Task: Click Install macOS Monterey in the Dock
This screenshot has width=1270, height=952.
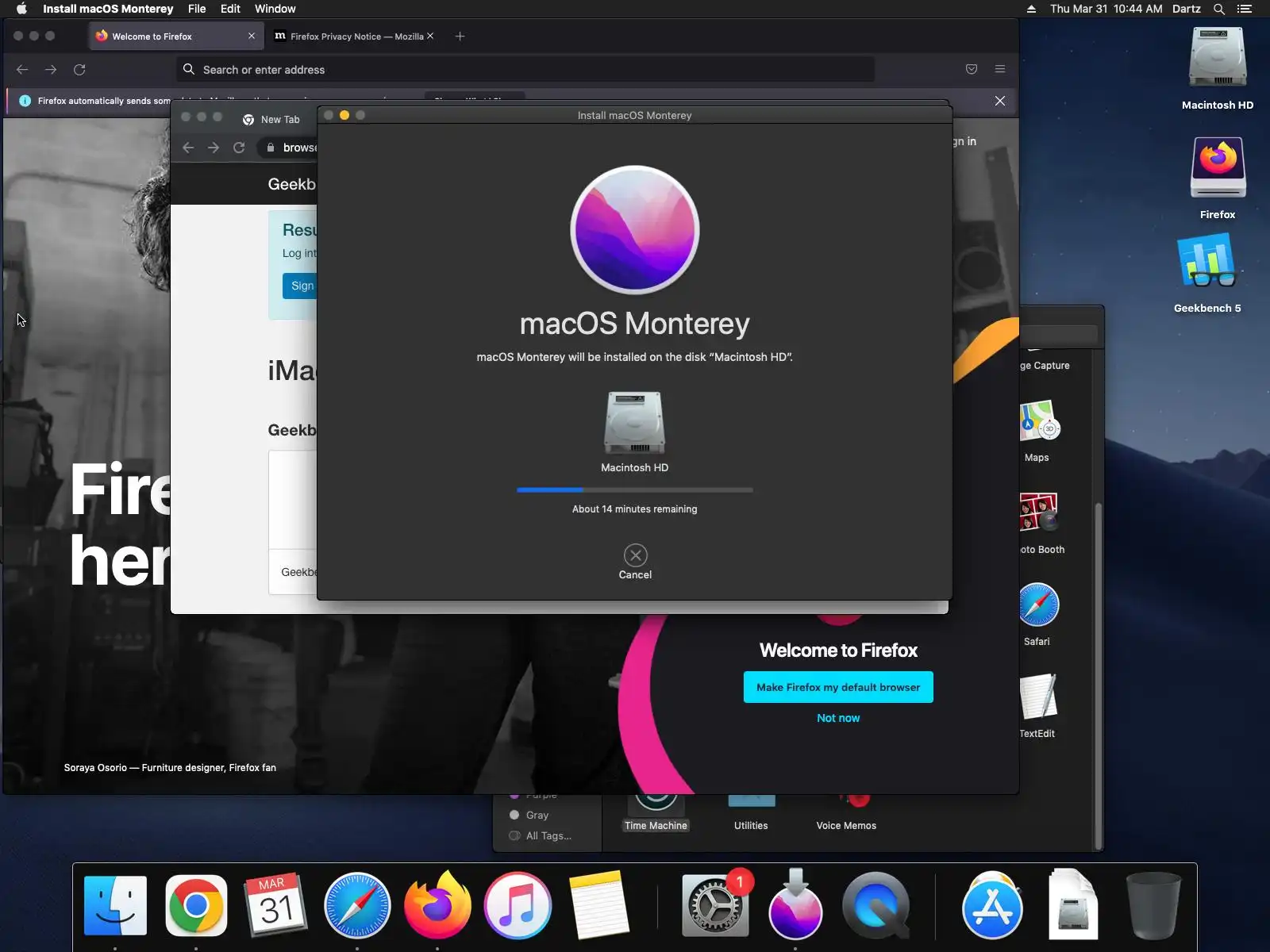Action: coord(795,906)
